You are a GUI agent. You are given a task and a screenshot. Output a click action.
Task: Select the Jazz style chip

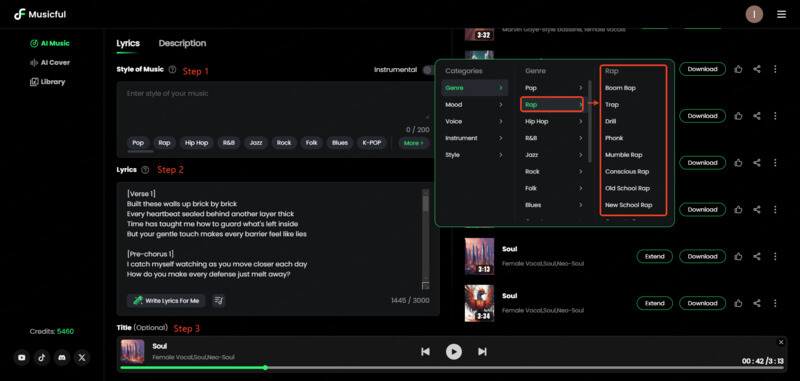pyautogui.click(x=256, y=143)
